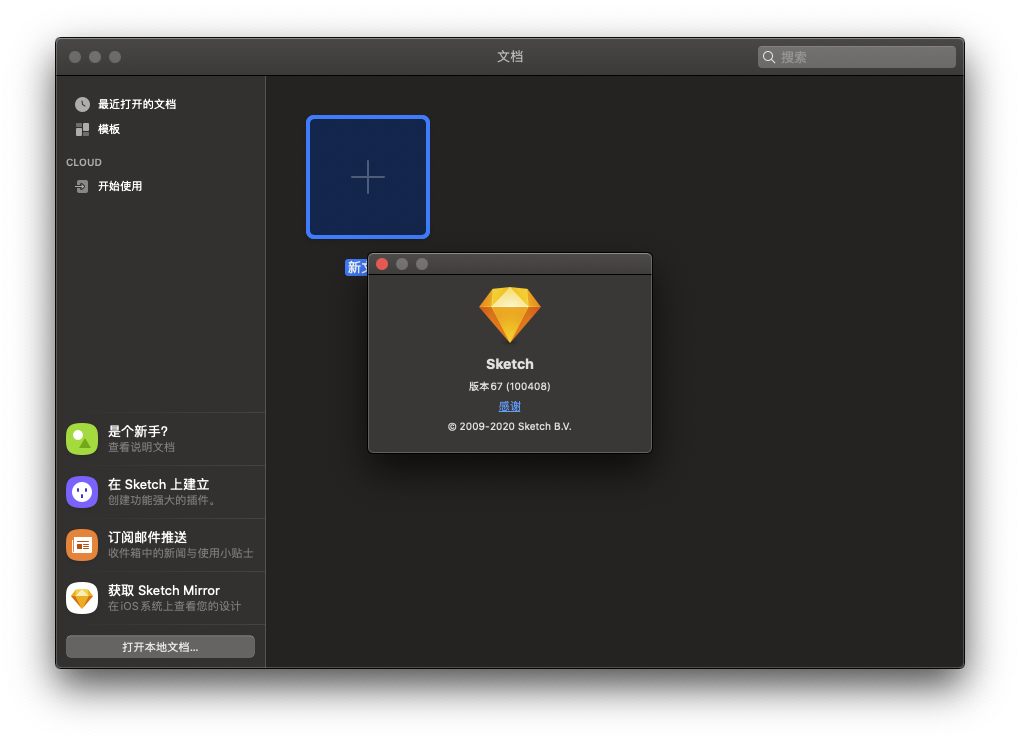Click the 打开本地文档... button
This screenshot has width=1020, height=742.
161,647
